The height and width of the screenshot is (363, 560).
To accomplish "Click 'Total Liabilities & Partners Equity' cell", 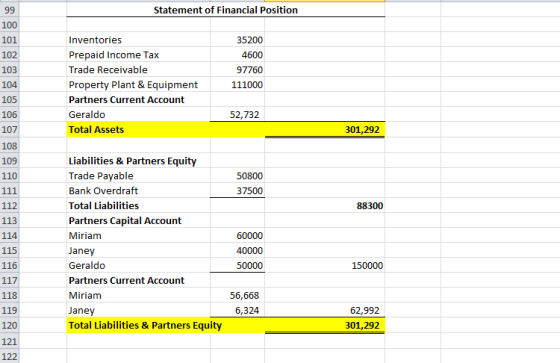I will 138,325.
